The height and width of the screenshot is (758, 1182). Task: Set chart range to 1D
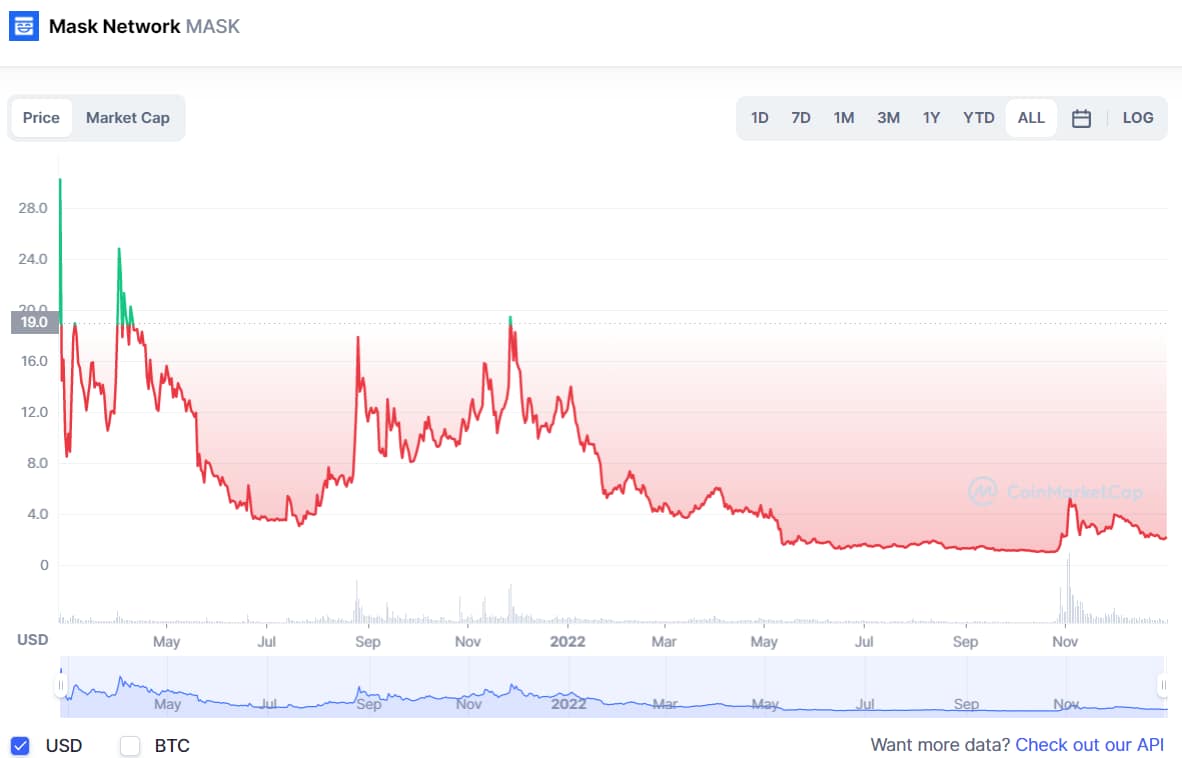click(760, 118)
